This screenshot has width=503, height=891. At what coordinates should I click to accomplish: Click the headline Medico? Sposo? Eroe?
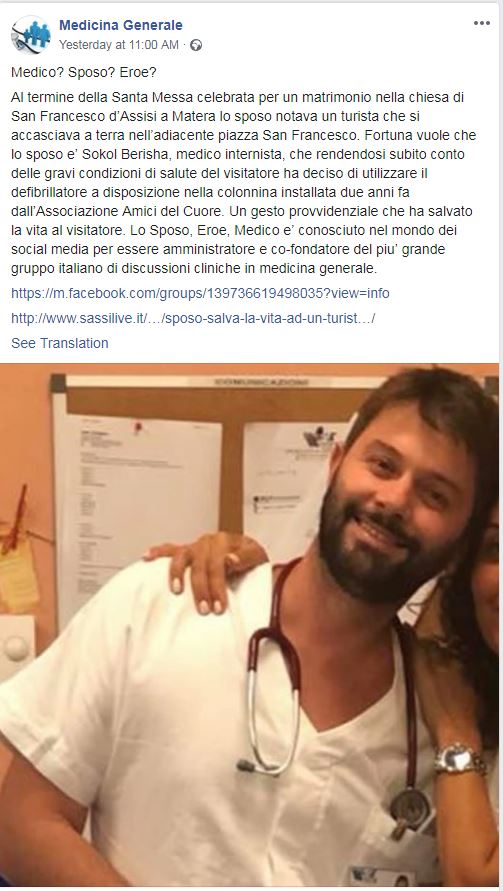(84, 73)
